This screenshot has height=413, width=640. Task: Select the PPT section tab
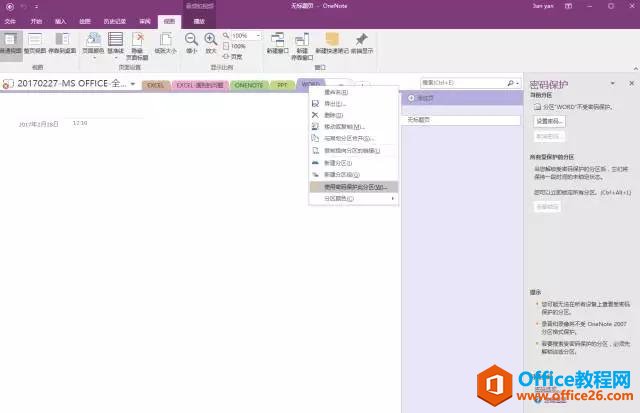(282, 85)
